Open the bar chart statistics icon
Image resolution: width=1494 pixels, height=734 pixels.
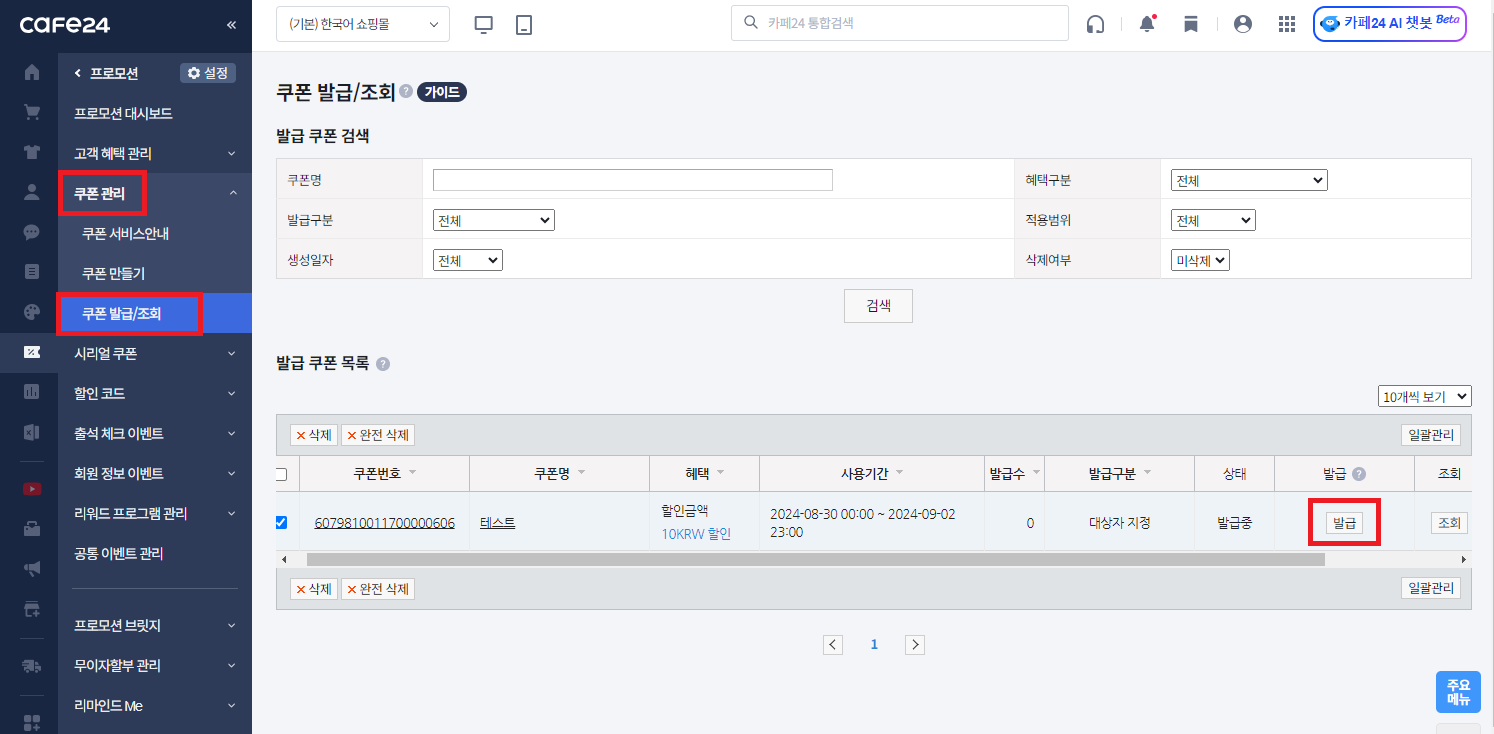click(x=32, y=392)
